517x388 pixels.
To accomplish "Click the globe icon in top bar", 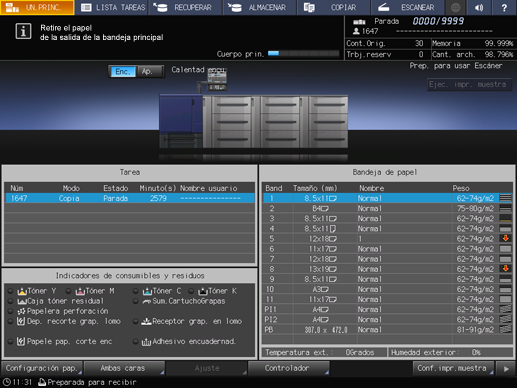I will coord(455,7).
